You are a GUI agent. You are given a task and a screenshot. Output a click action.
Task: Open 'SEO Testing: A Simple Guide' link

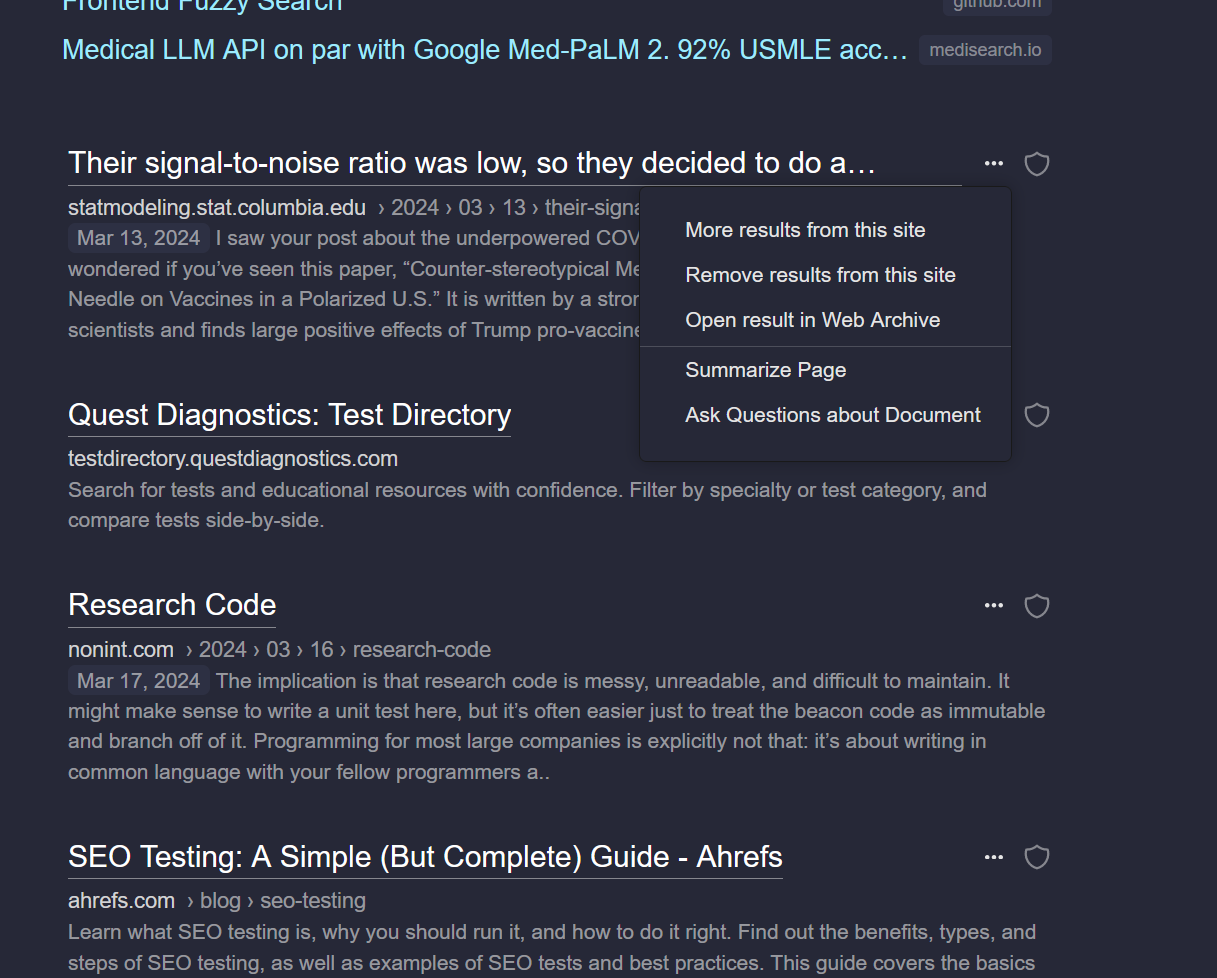[x=425, y=857]
